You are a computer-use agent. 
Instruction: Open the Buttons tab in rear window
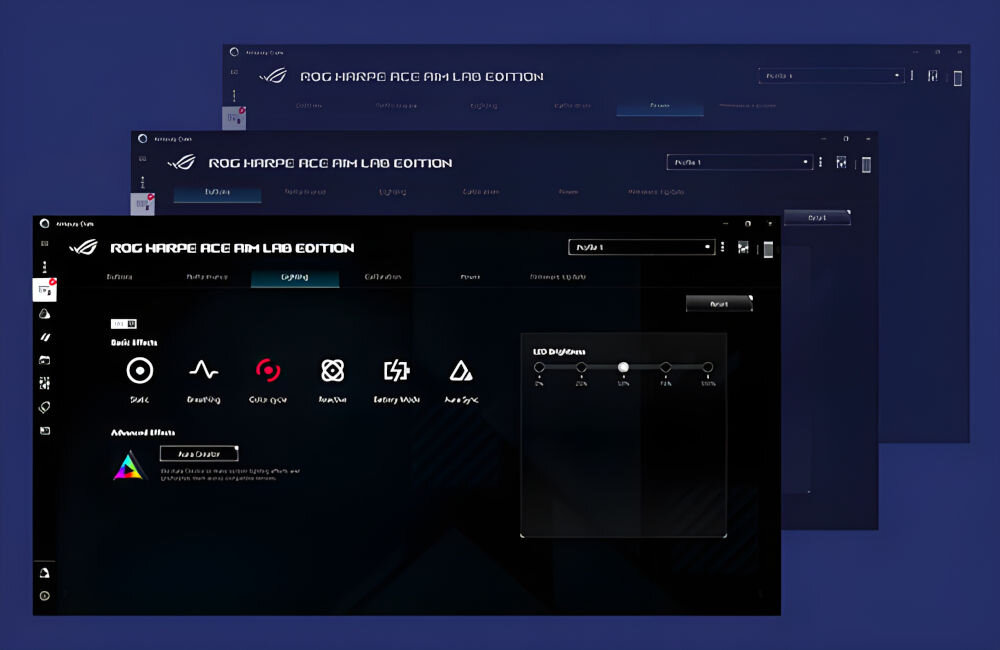tap(309, 105)
